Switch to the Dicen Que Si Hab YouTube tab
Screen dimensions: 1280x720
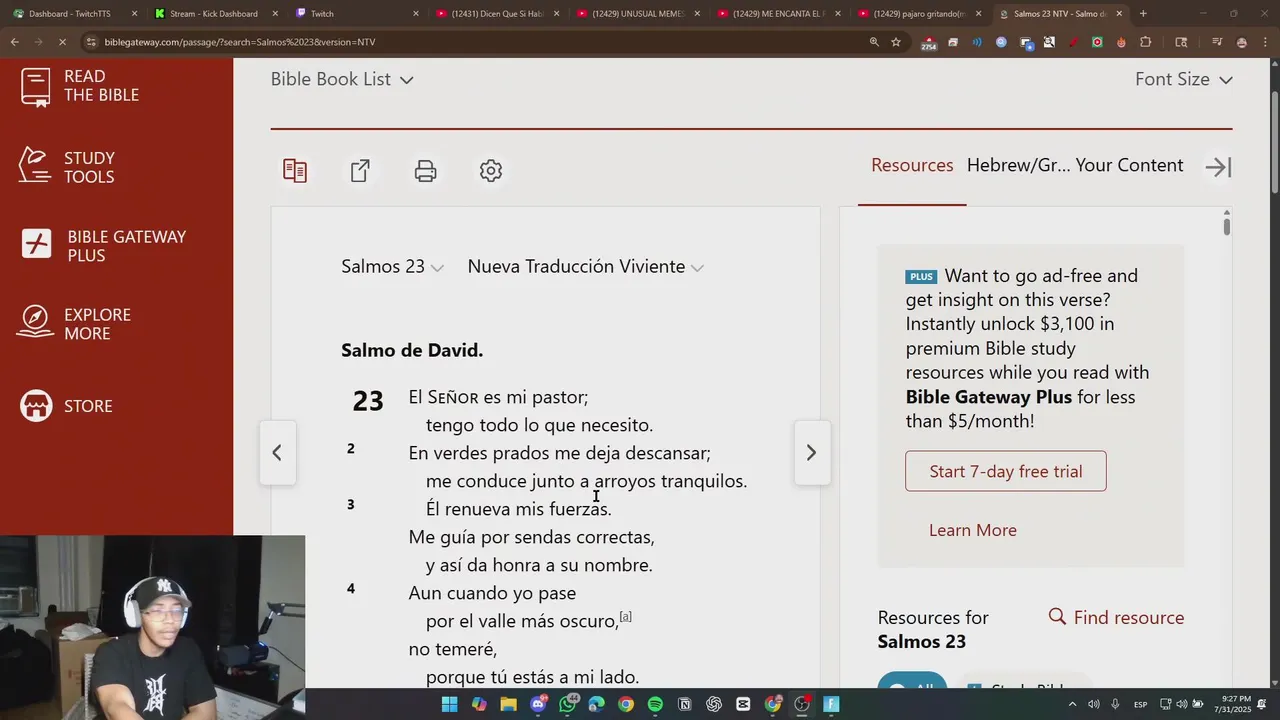click(497, 14)
